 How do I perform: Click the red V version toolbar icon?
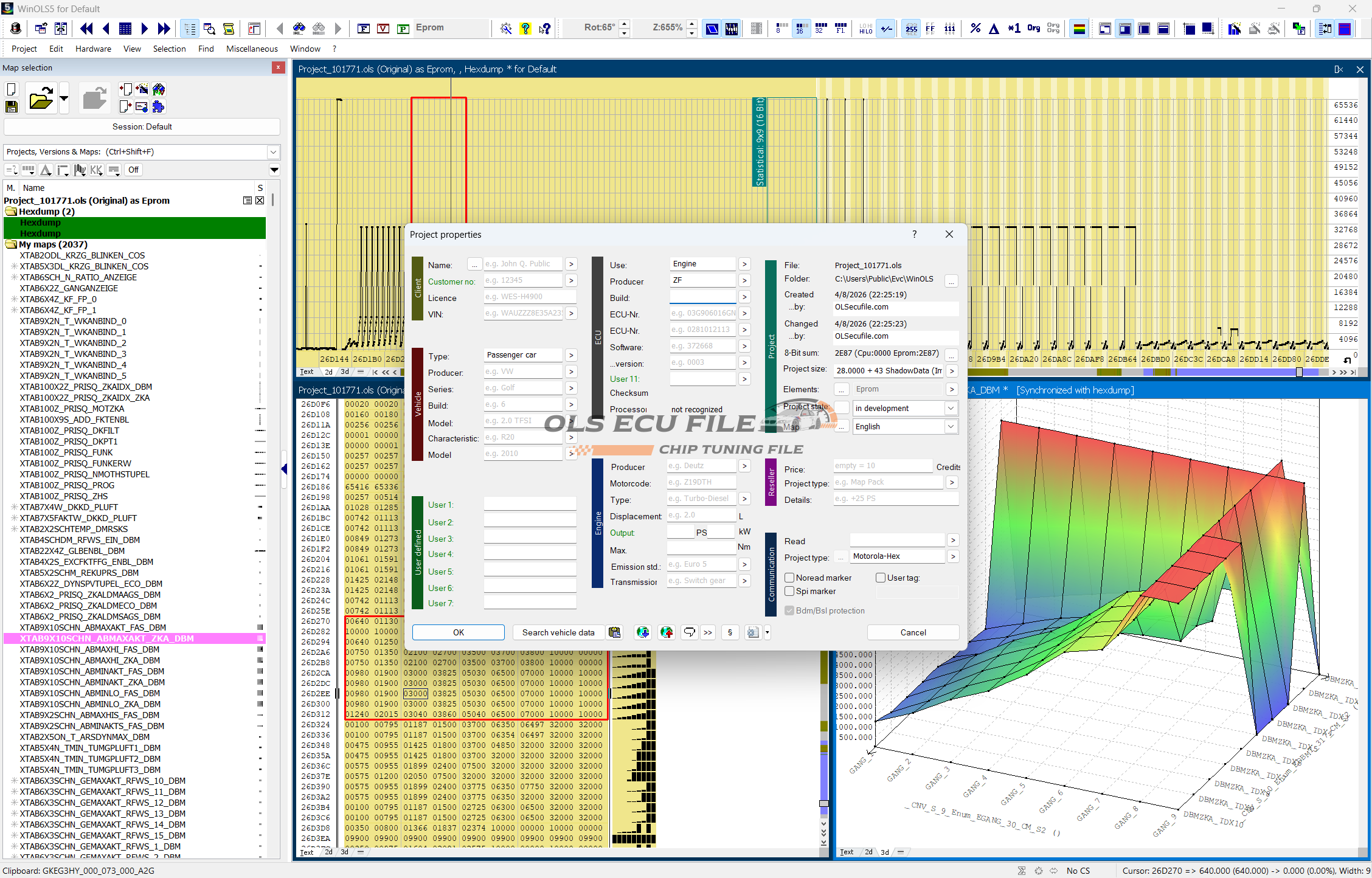(383, 28)
